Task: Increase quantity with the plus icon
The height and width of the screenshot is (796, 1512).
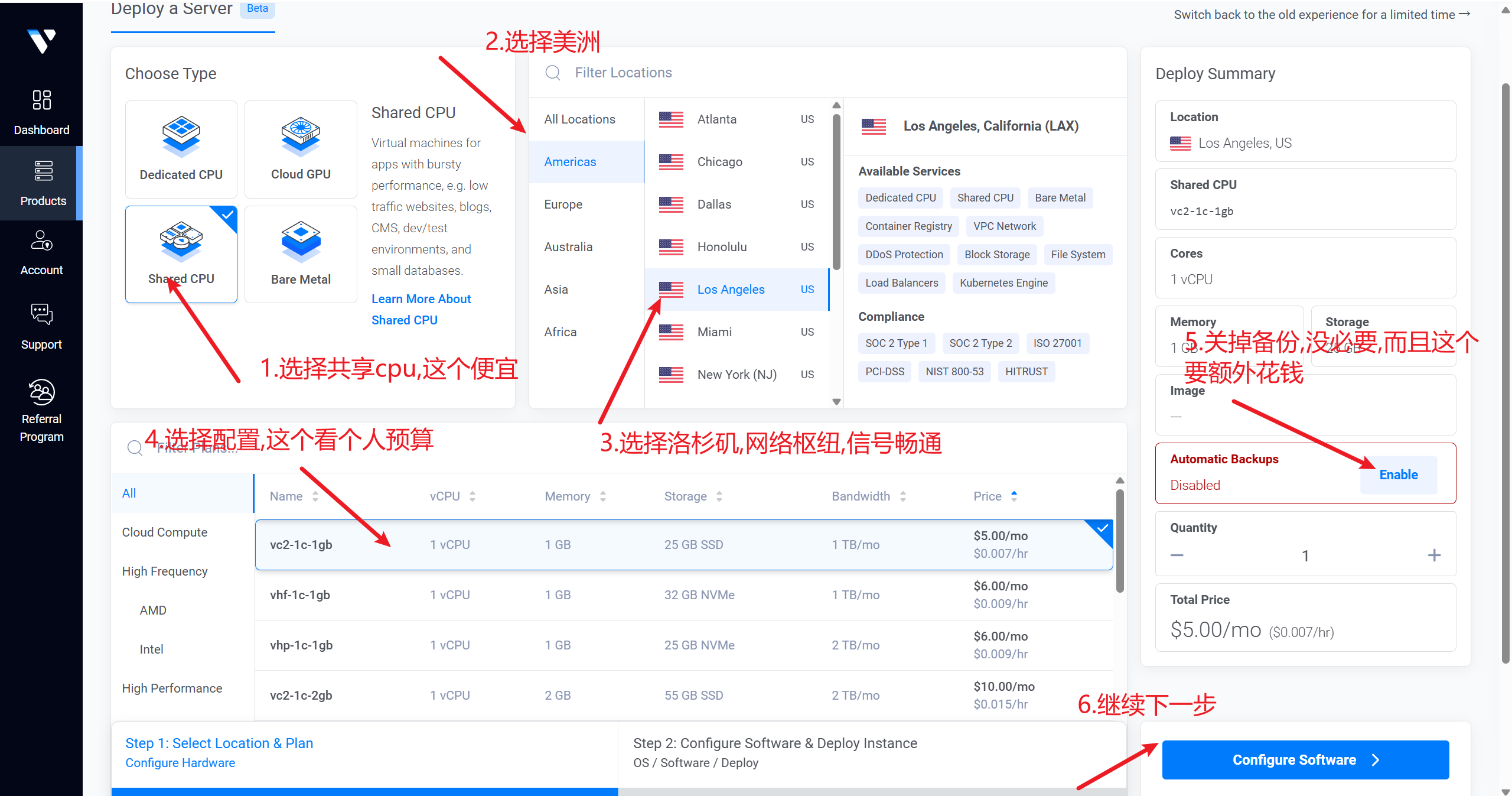Action: click(1434, 555)
